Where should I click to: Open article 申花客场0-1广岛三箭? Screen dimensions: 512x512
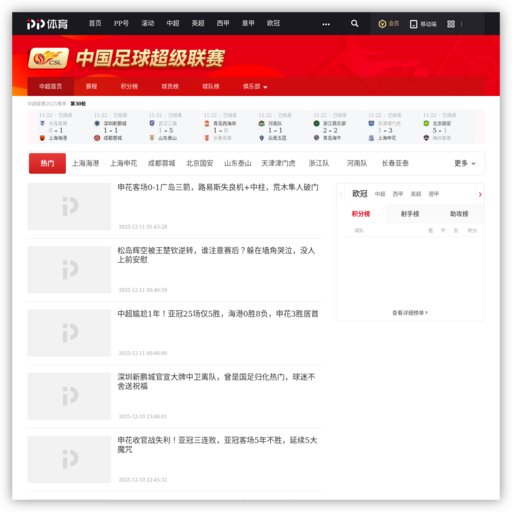click(218, 187)
